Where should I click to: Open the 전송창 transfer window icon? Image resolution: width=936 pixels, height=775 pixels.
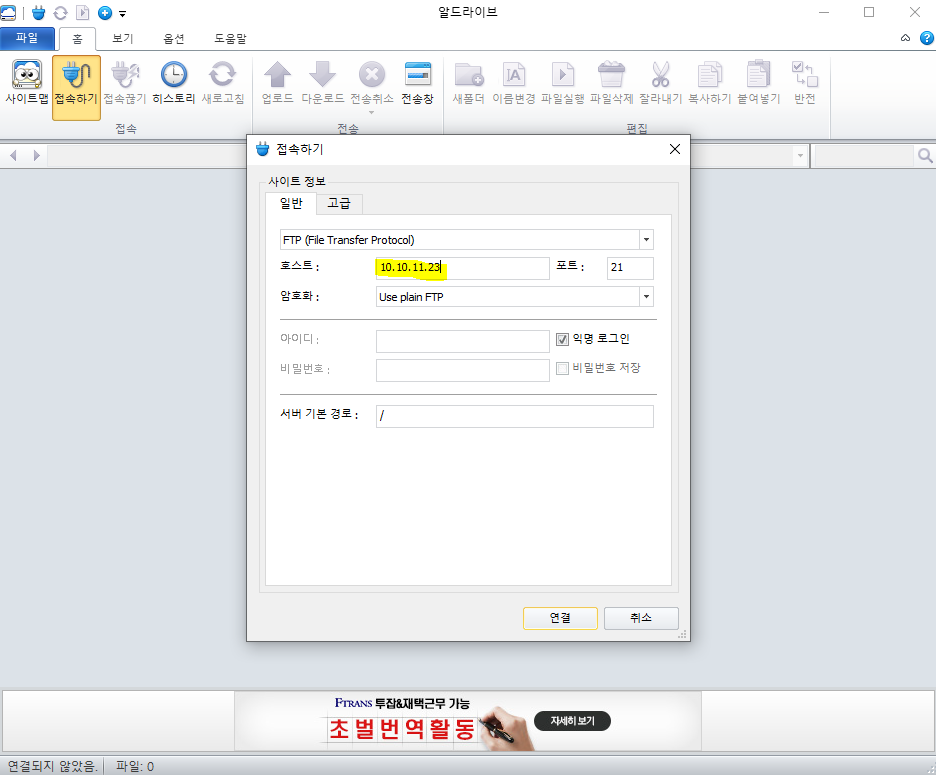point(417,83)
